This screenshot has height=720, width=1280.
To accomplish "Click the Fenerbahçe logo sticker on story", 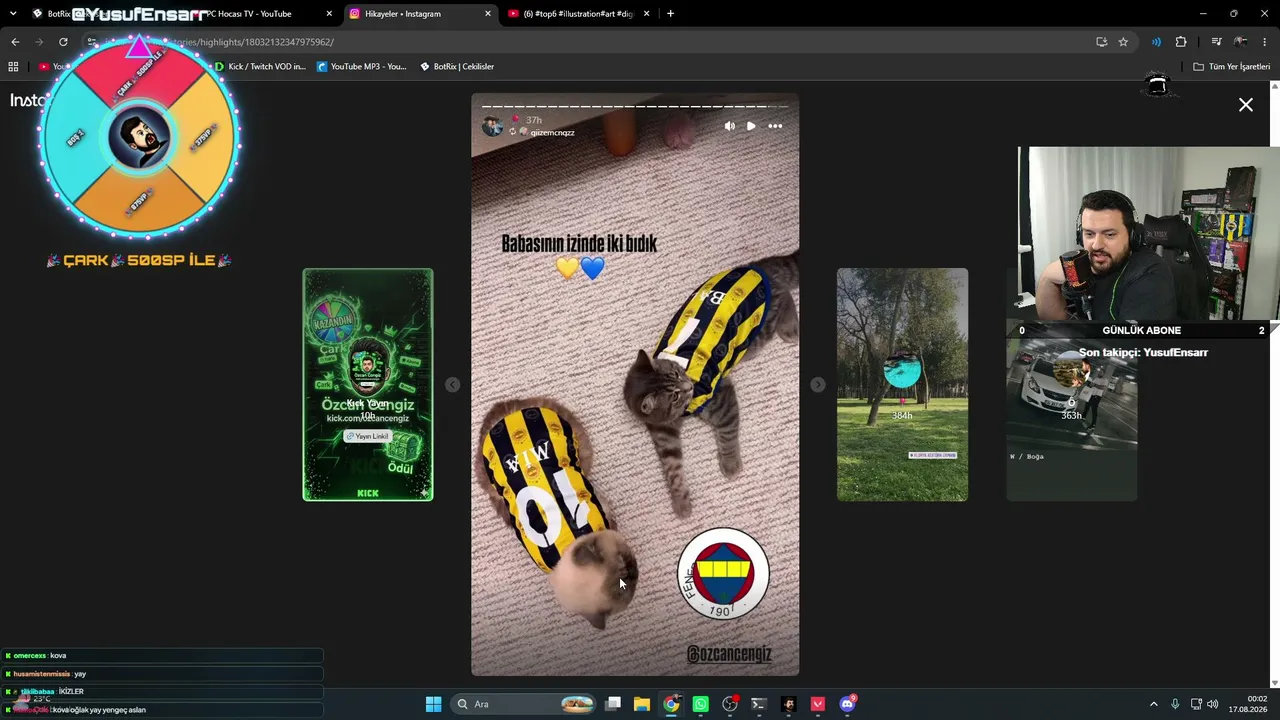I will 723,574.
